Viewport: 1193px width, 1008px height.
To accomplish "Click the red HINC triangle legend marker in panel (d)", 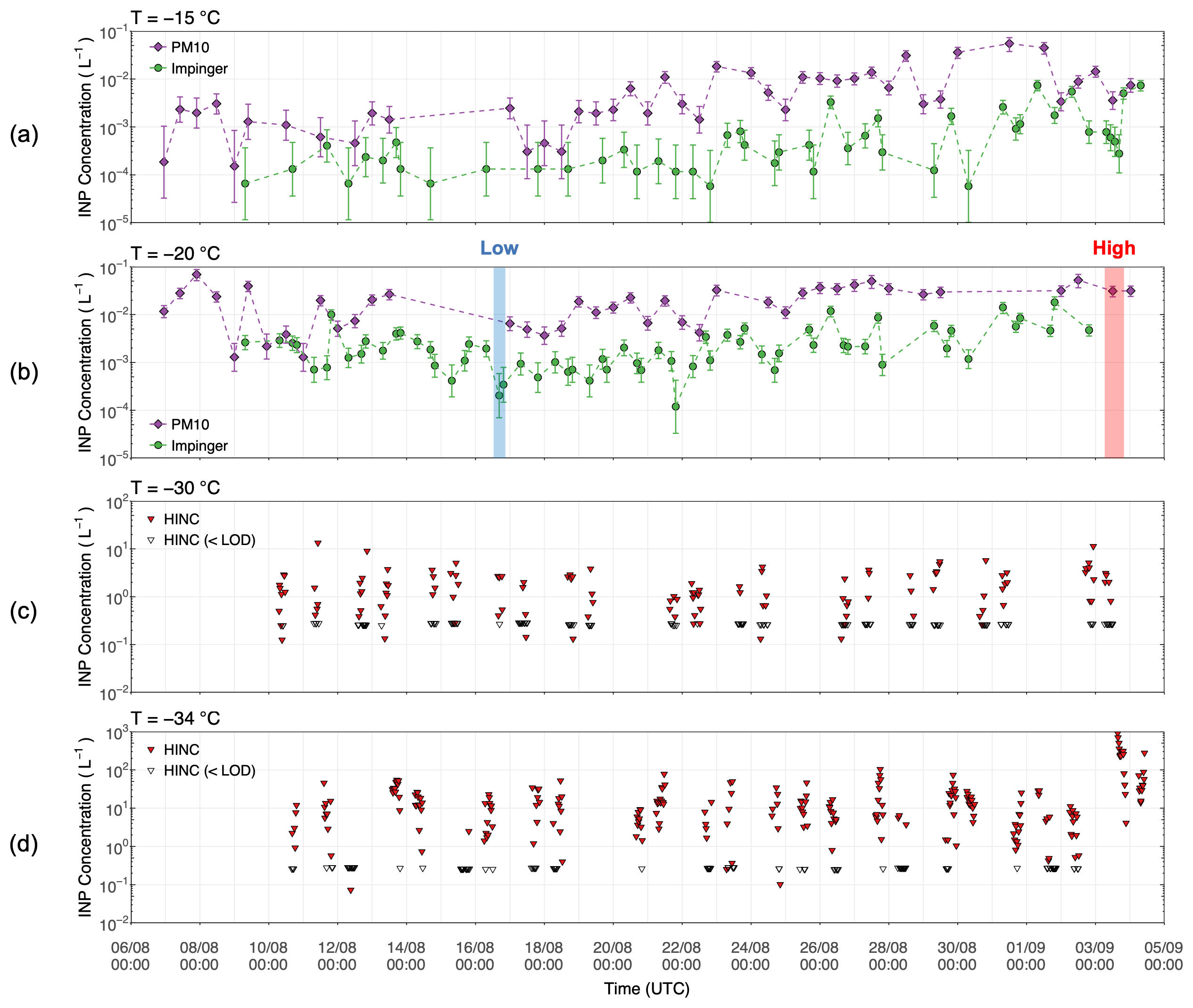I will pyautogui.click(x=151, y=750).
